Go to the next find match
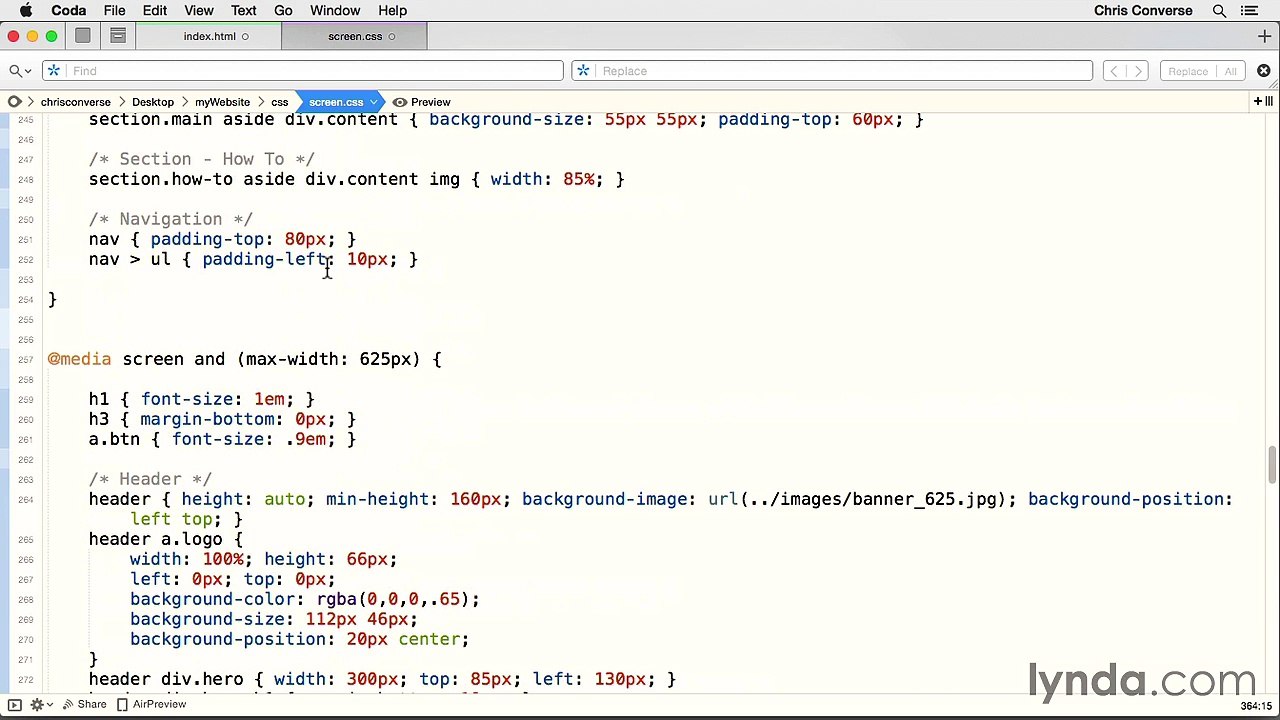Image resolution: width=1280 pixels, height=720 pixels. pos(1138,71)
